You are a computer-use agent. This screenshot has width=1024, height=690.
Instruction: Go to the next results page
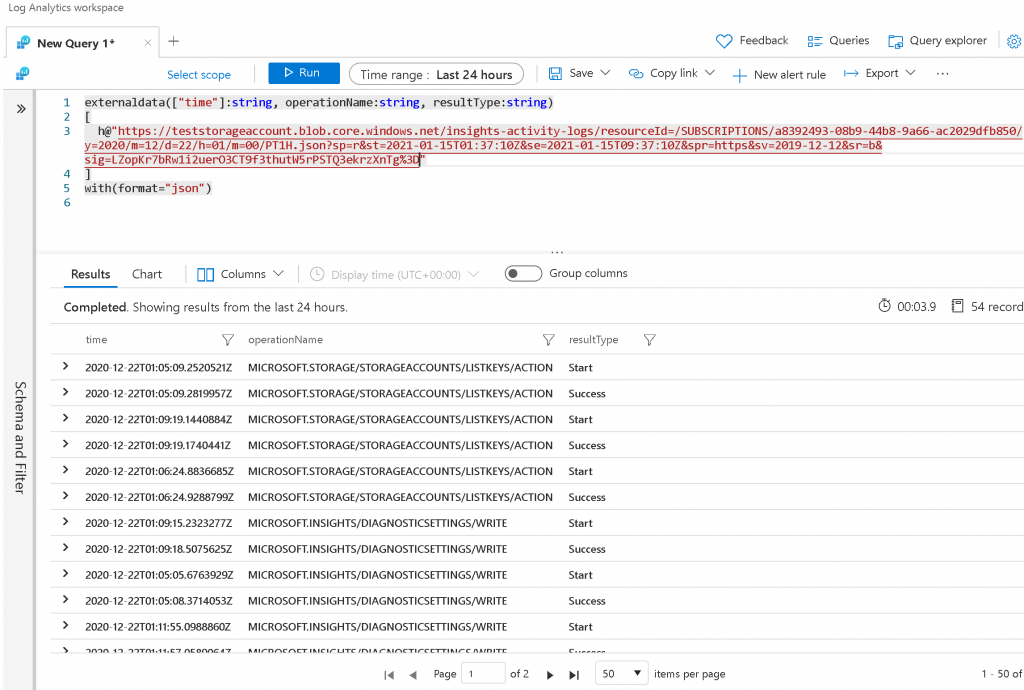pos(550,675)
